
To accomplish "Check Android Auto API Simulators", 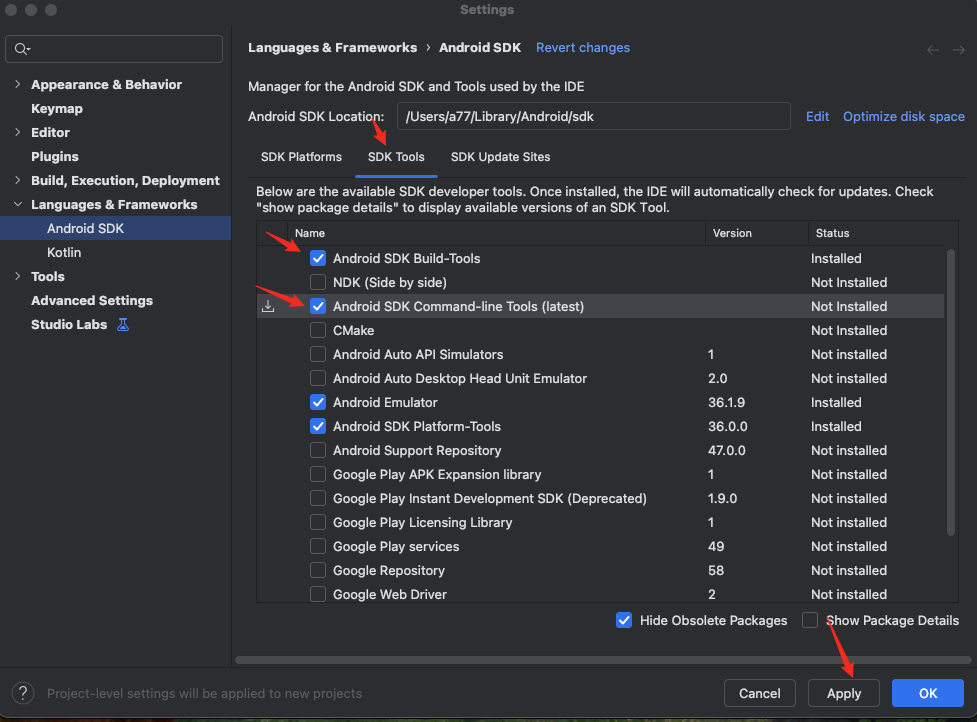I will [x=318, y=354].
